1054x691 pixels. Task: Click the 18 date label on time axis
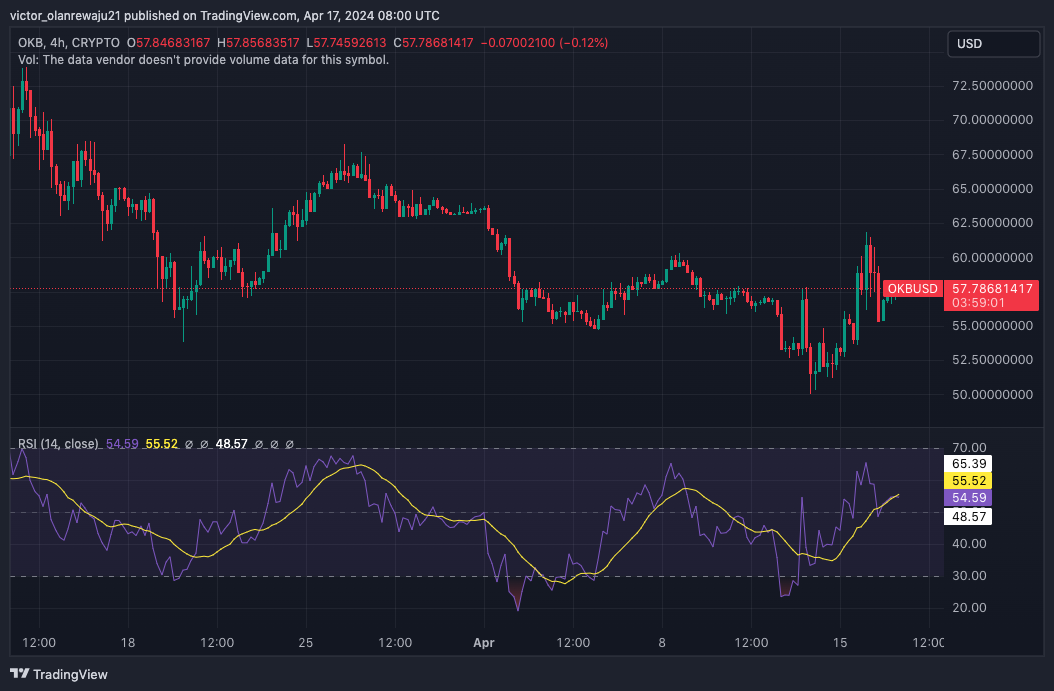128,641
